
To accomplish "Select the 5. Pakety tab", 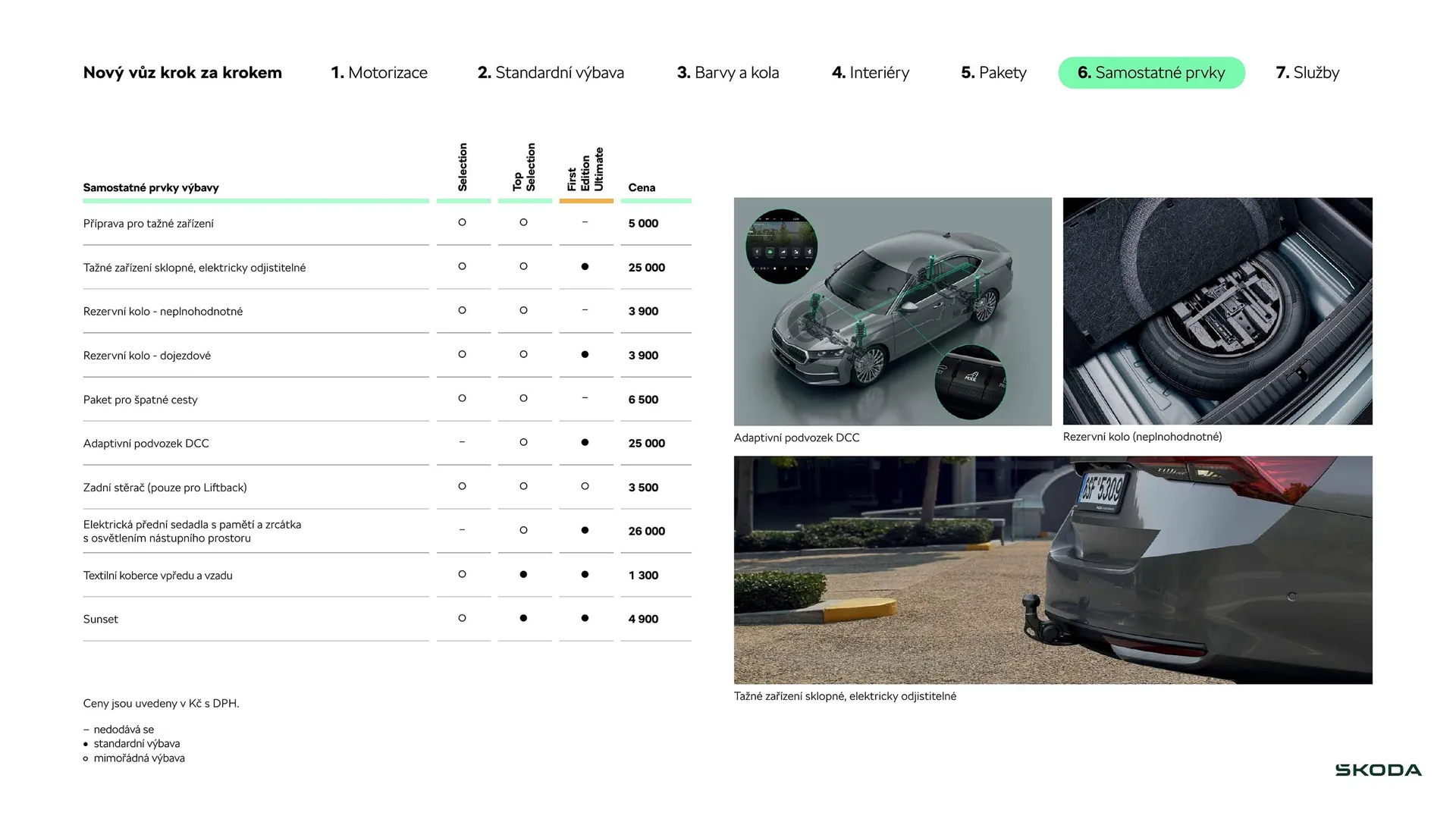I will pos(993,73).
